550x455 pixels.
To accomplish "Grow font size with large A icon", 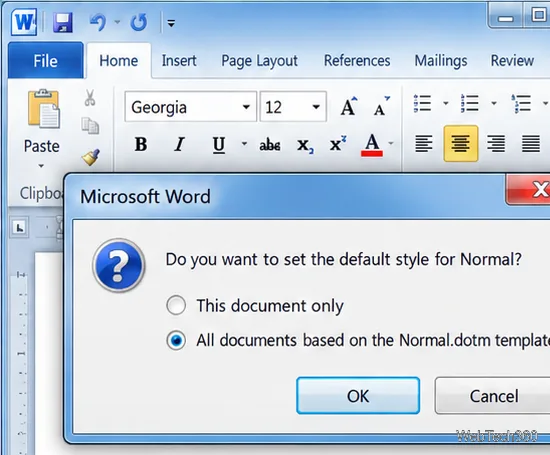I will (x=349, y=106).
